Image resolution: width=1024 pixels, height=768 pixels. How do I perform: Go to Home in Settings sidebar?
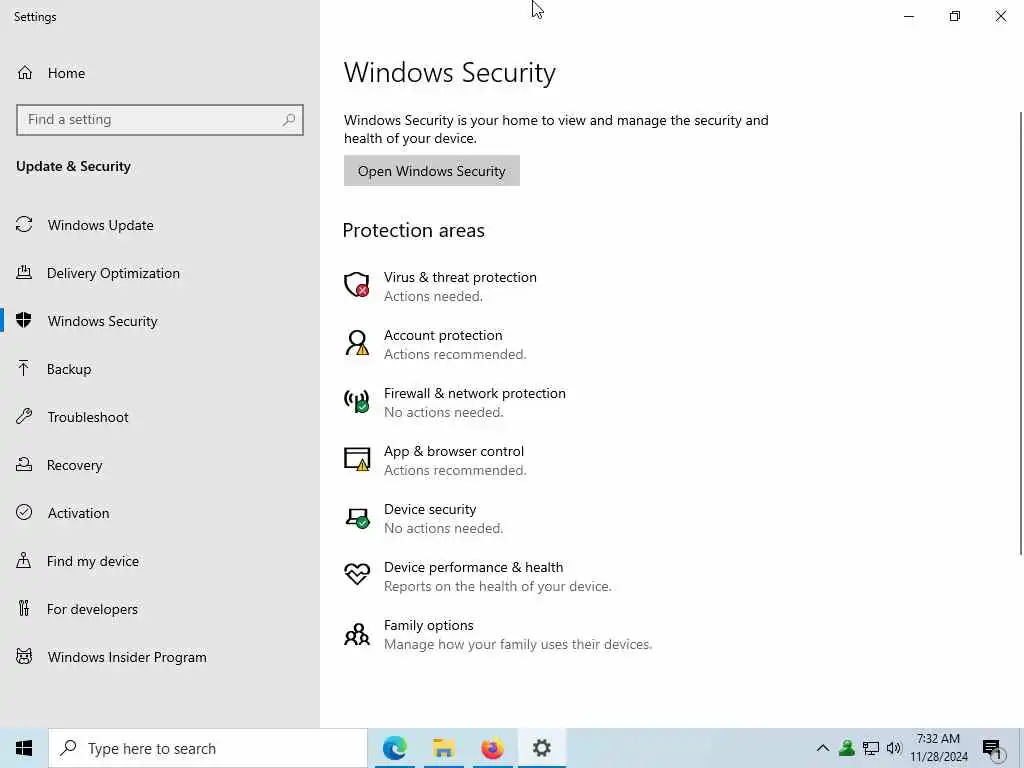[160, 72]
